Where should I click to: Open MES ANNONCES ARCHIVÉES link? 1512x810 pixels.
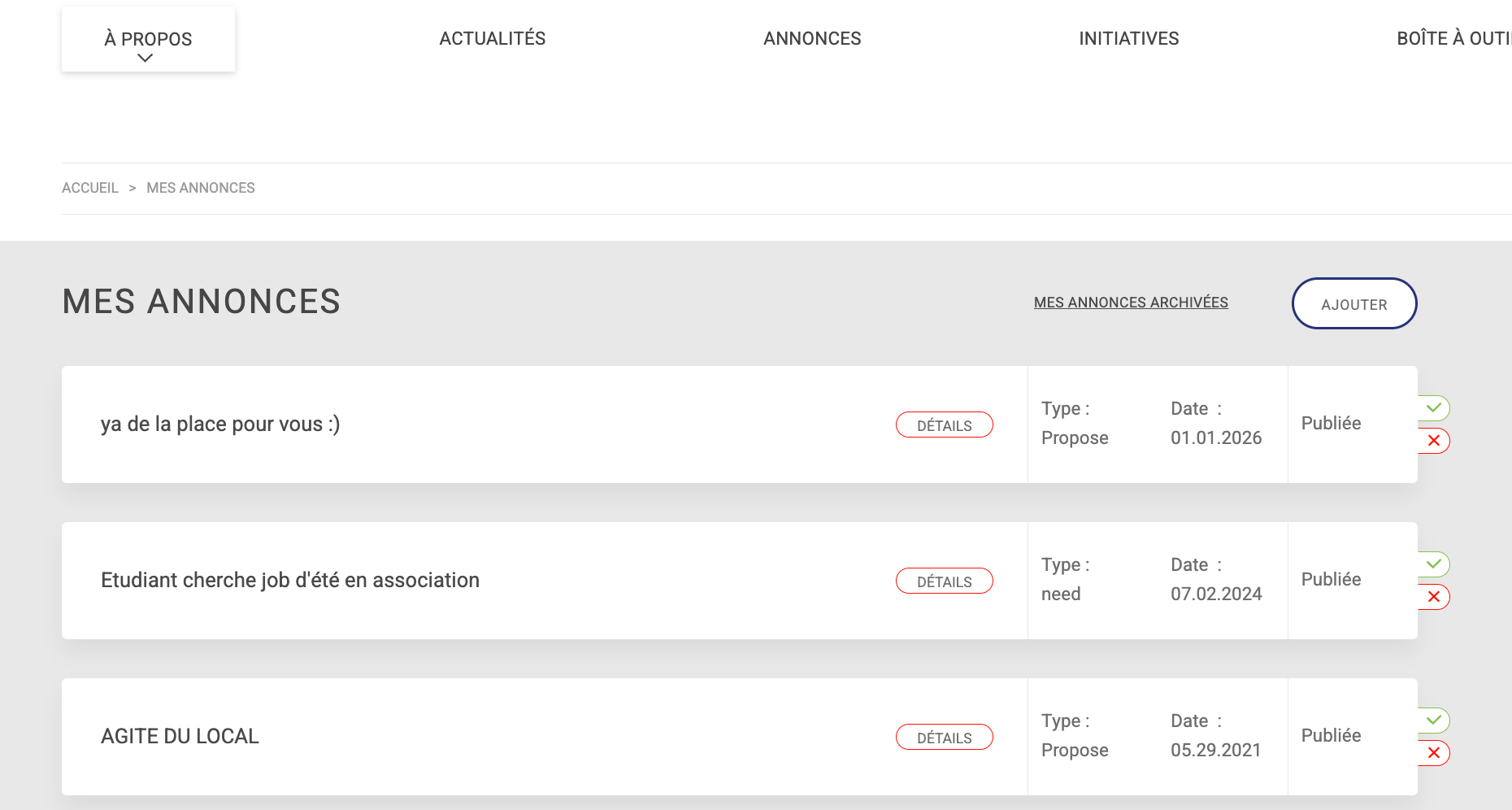tap(1130, 303)
